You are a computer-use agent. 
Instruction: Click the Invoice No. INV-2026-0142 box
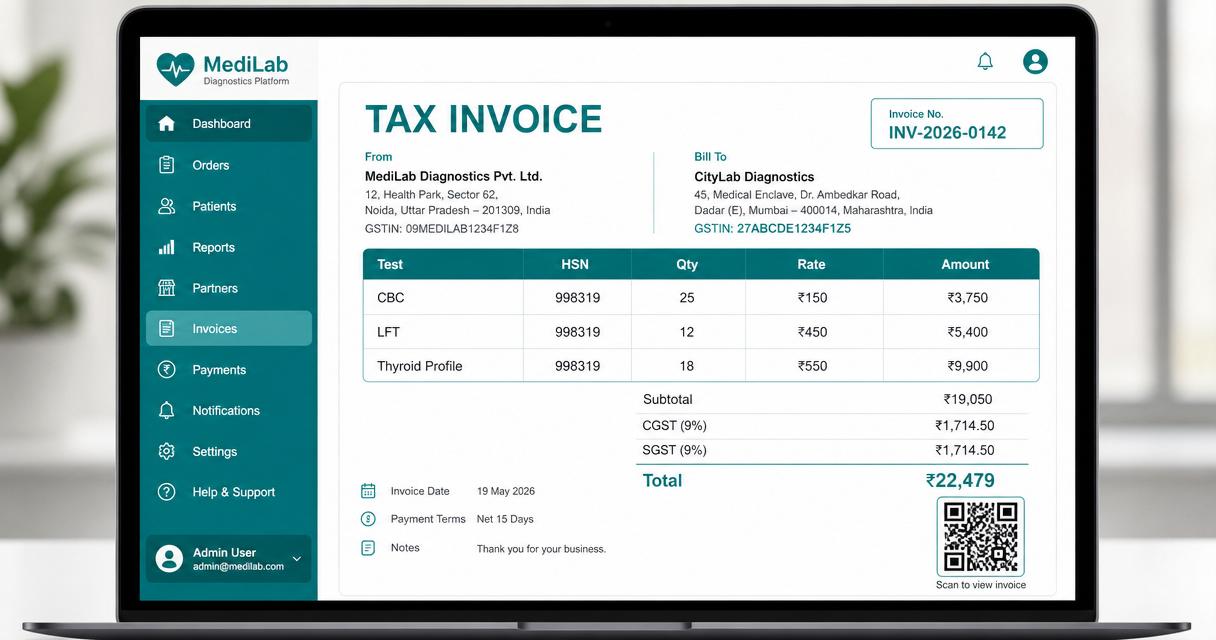957,124
